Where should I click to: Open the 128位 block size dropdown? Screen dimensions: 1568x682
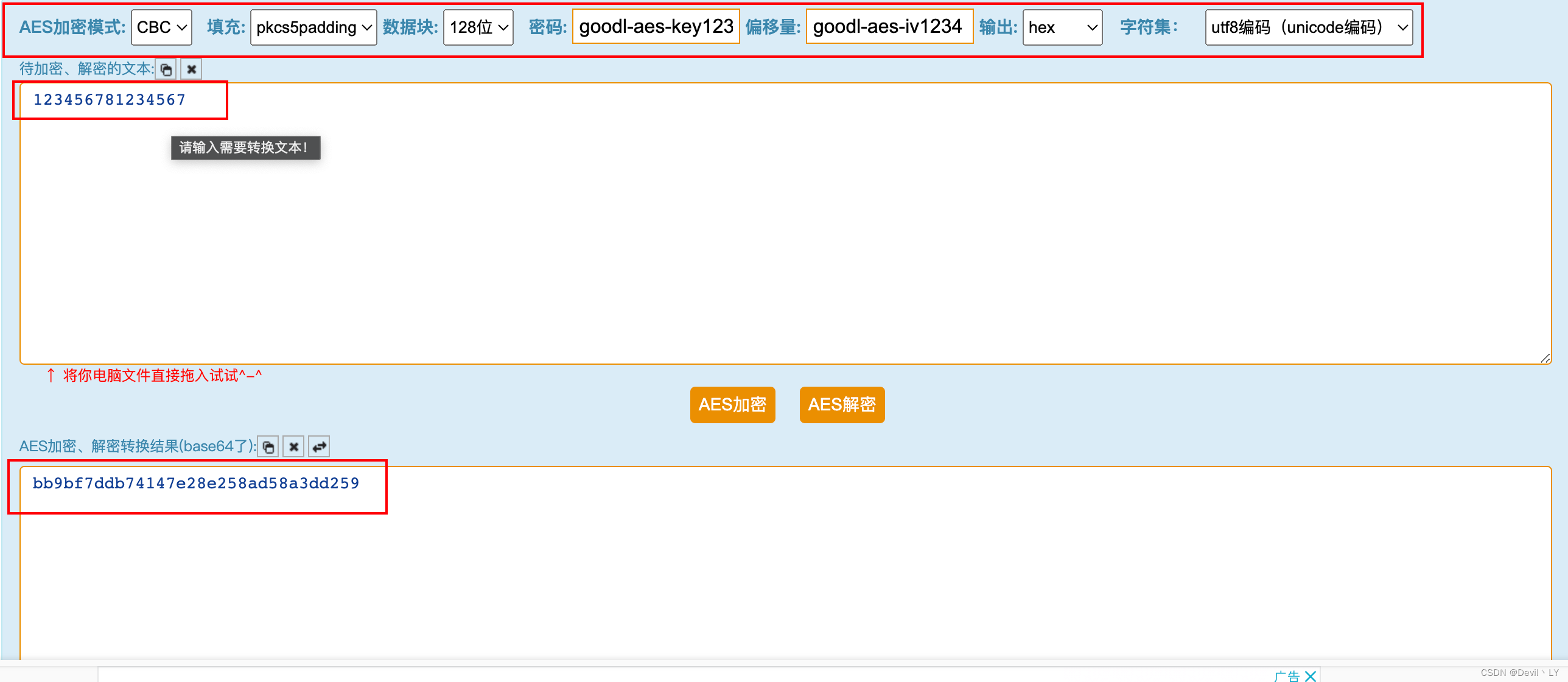[x=478, y=27]
